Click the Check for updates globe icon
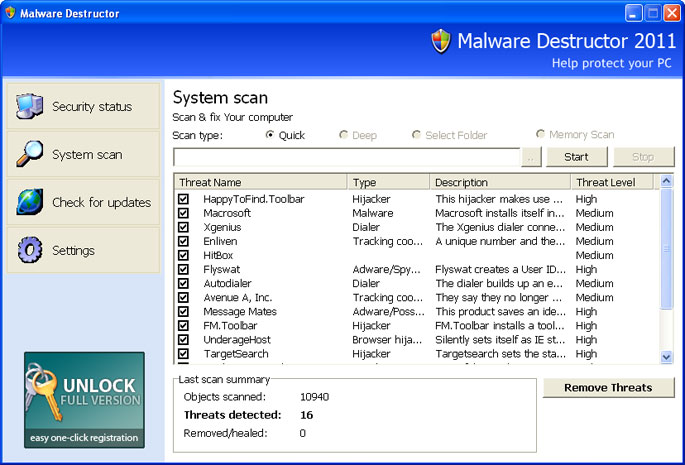 tap(30, 202)
